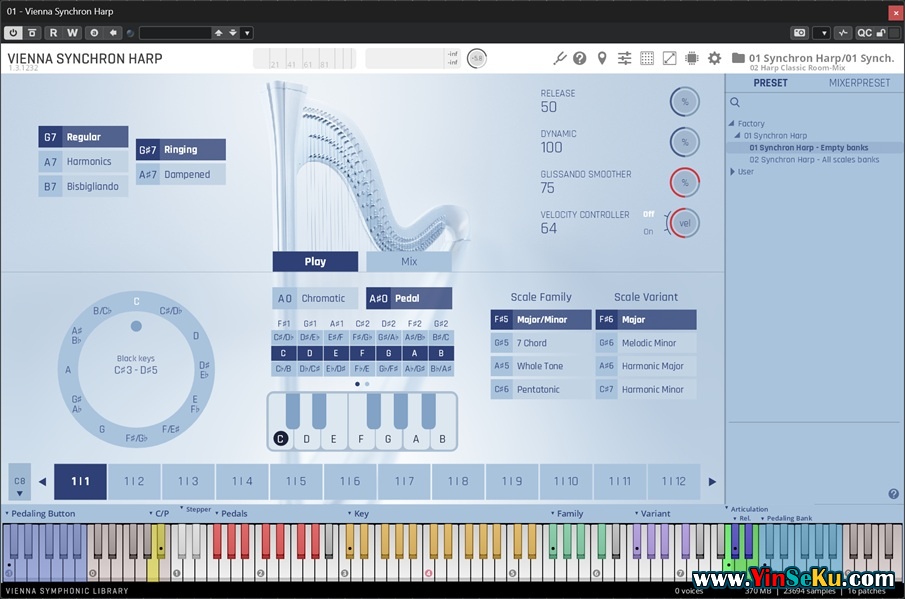Collapse the Factory preset tree
This screenshot has height=599, width=905.
click(732, 124)
